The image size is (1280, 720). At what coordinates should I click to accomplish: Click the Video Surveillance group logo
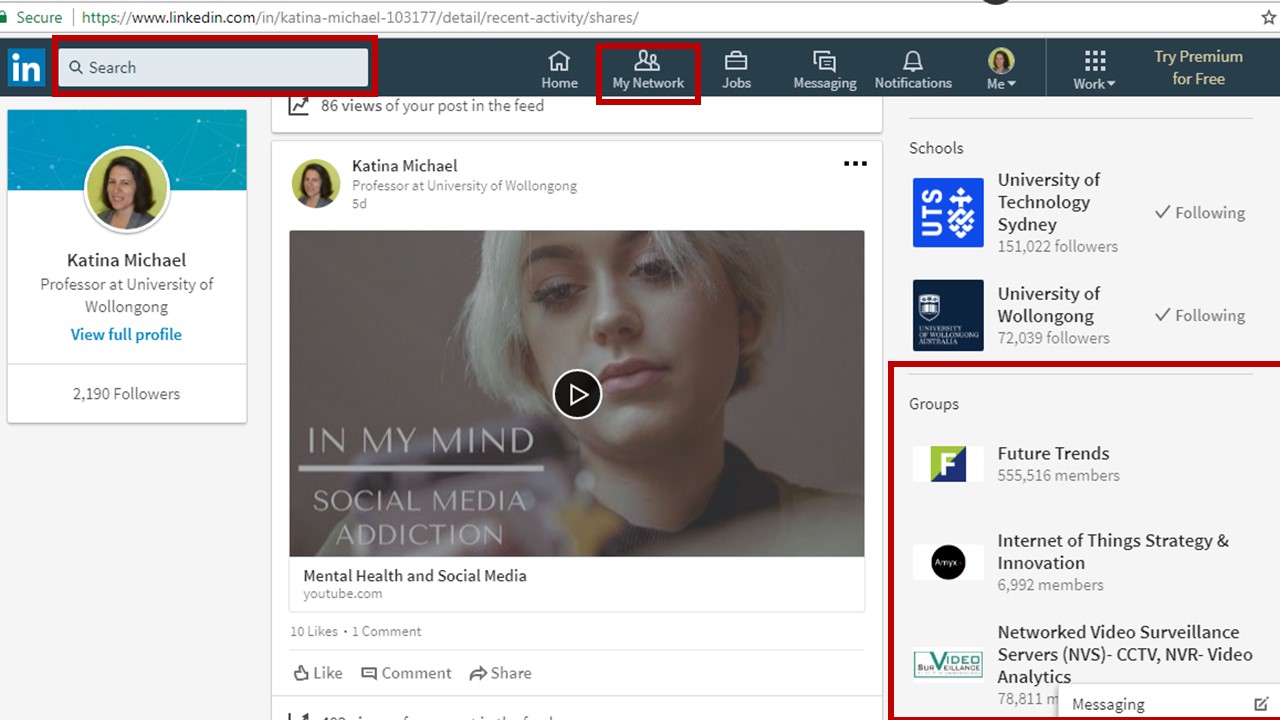[x=948, y=664]
